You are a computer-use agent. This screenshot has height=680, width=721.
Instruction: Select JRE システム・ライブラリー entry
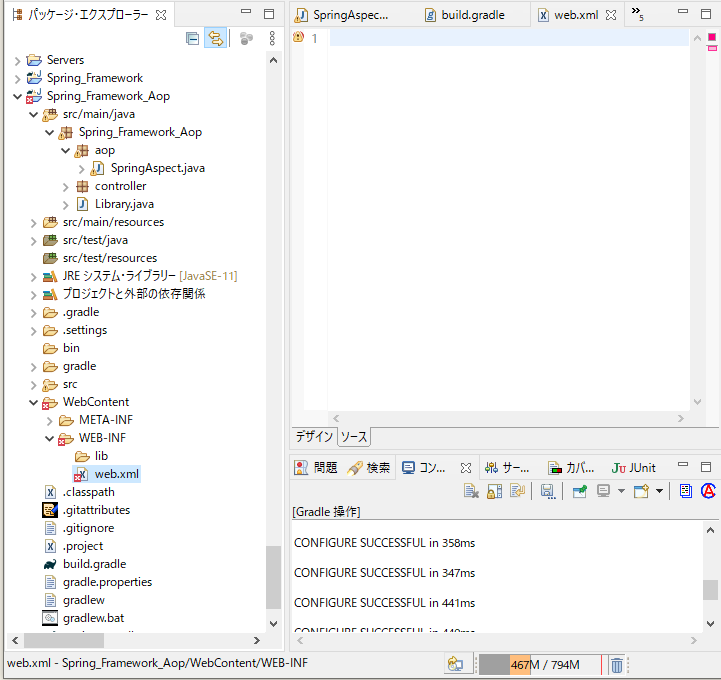(150, 276)
